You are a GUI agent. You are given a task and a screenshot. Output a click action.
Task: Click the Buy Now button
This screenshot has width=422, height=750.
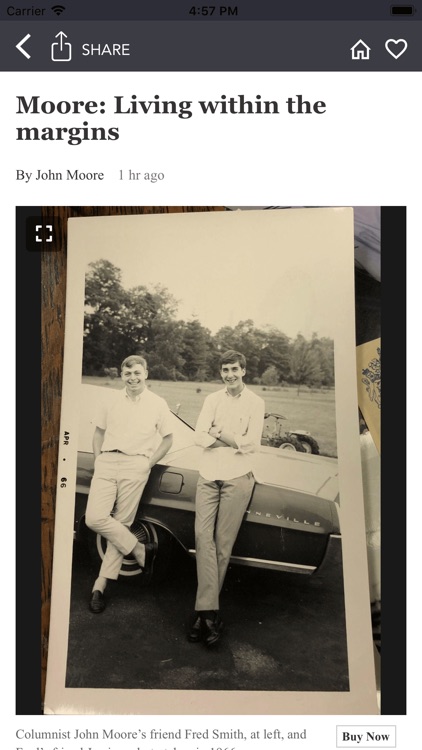click(x=366, y=737)
